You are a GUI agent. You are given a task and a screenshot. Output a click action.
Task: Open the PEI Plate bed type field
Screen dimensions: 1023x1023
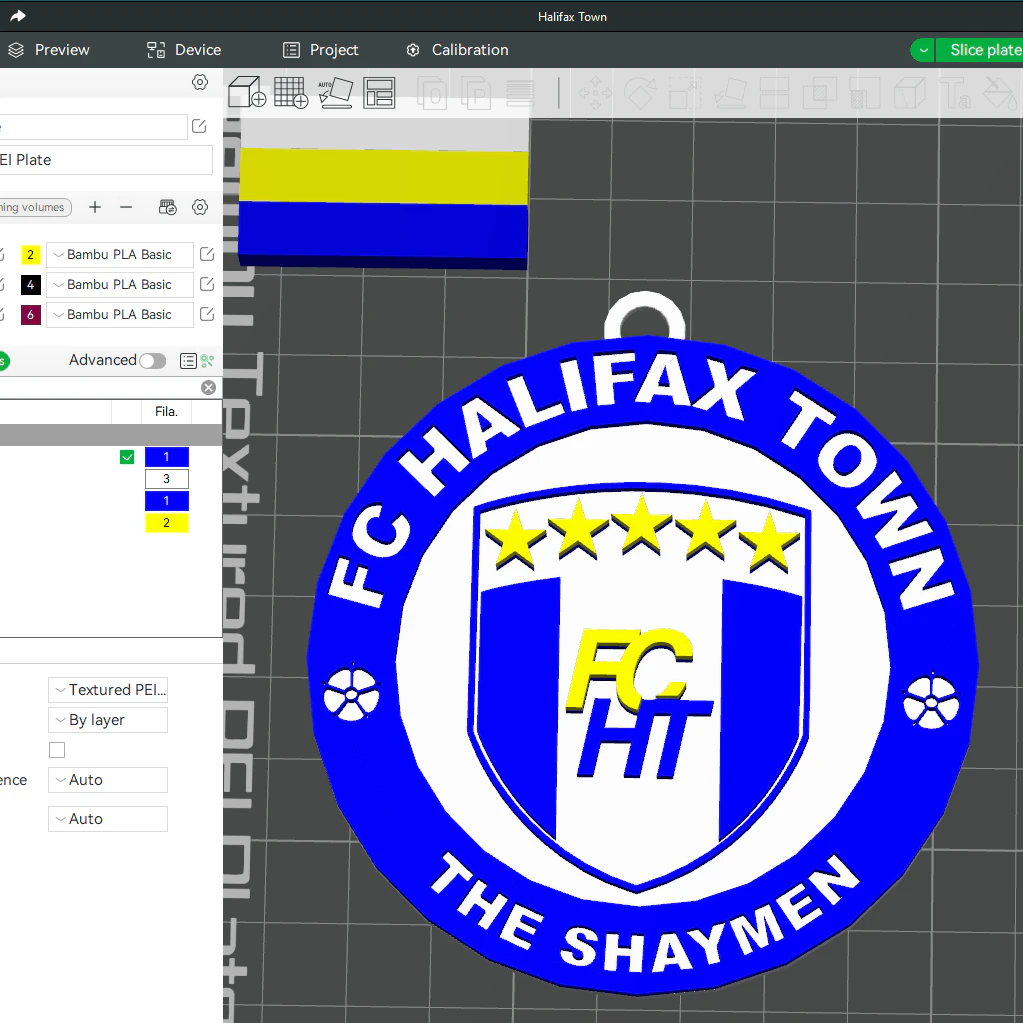tap(106, 160)
